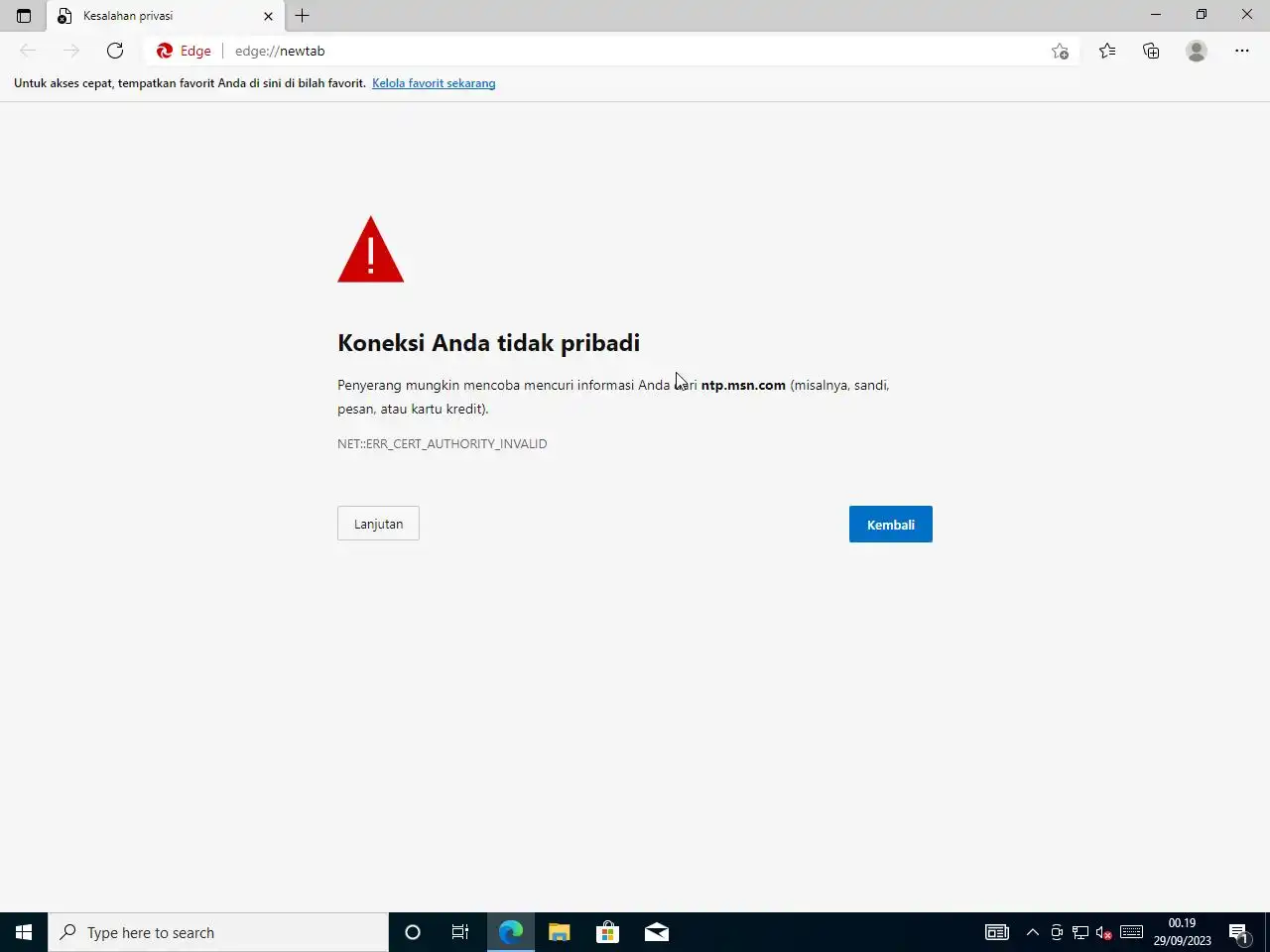The height and width of the screenshot is (952, 1270).
Task: Click the Type here to search box
Action: coord(218,932)
